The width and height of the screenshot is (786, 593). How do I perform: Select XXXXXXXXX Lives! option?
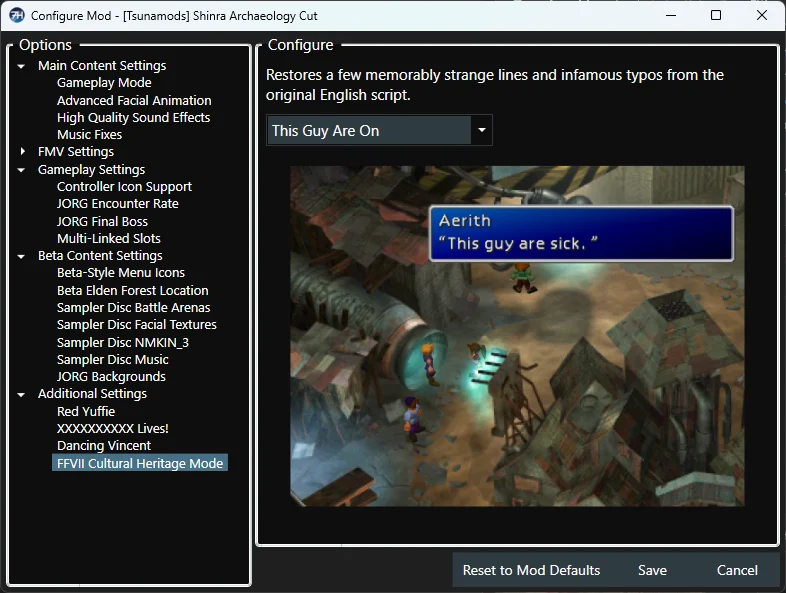pos(112,429)
